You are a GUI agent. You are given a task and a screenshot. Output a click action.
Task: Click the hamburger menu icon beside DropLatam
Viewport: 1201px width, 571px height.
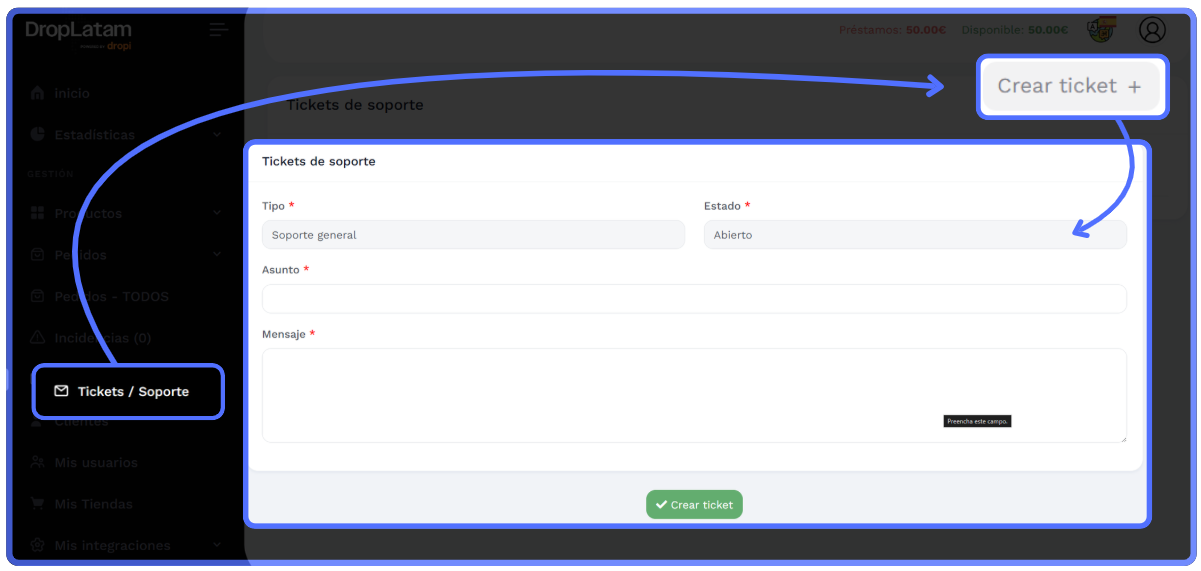coord(219,30)
